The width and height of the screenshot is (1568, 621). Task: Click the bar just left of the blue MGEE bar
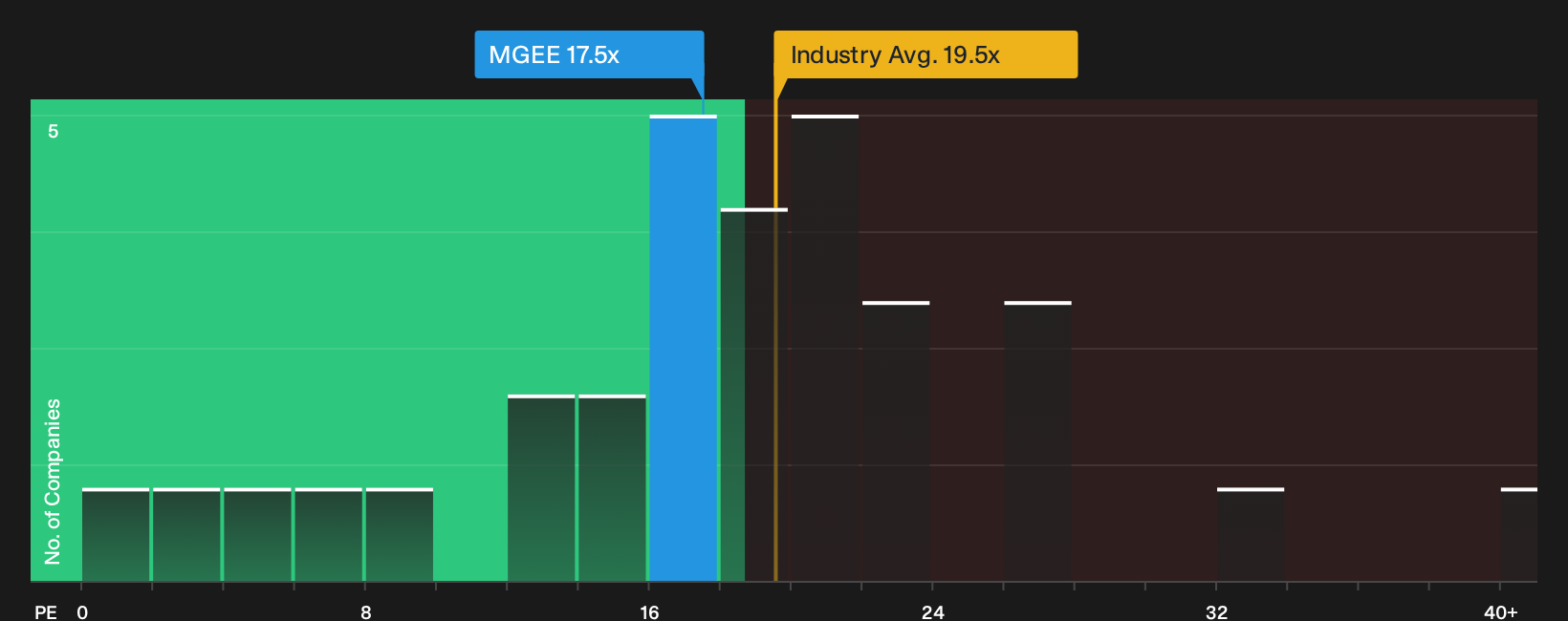click(612, 487)
